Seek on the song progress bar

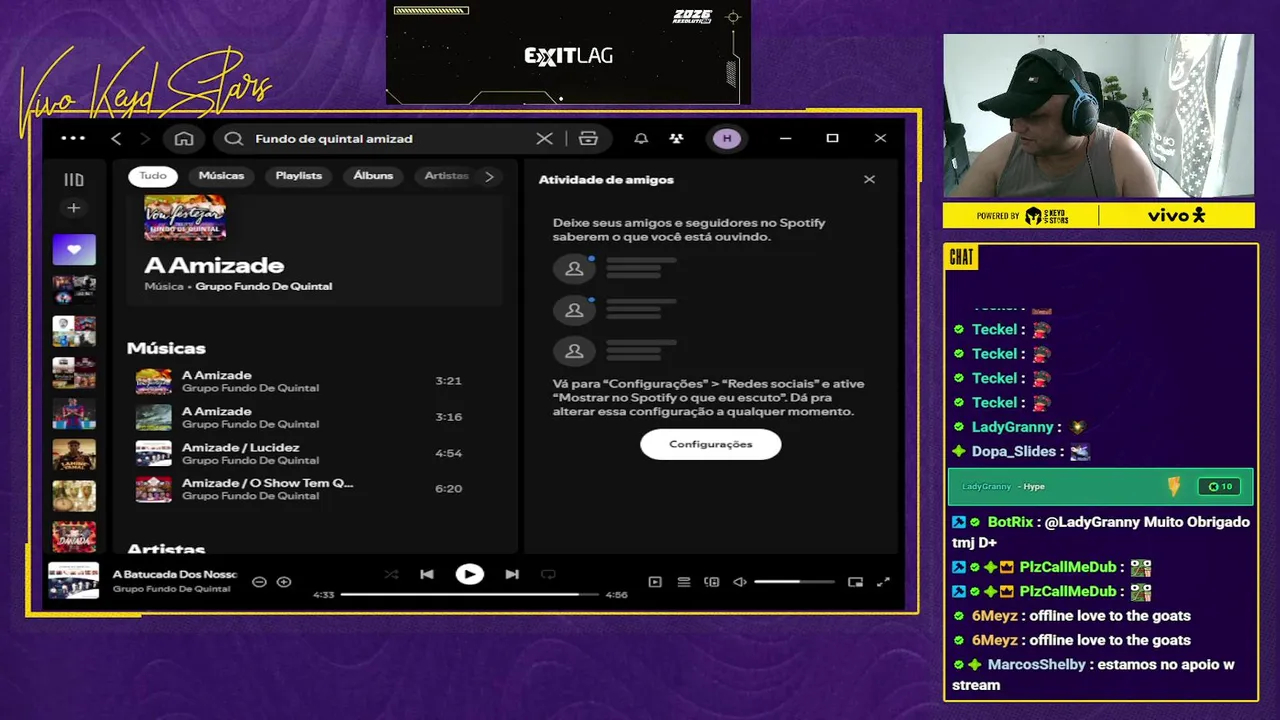(470, 594)
